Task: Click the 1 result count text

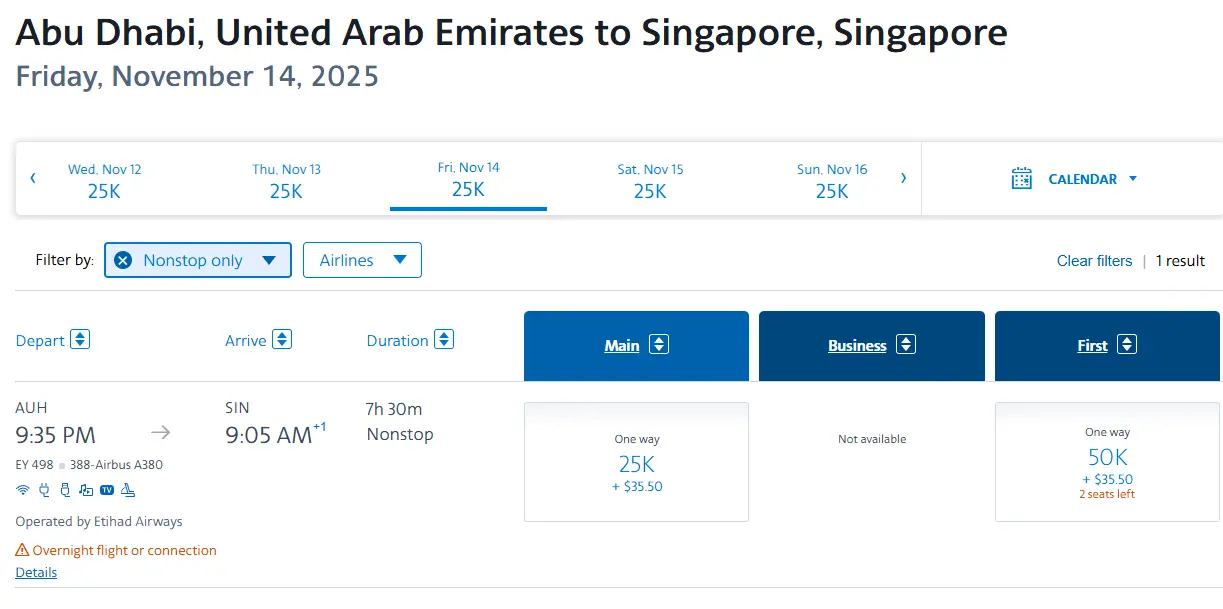Action: pos(1180,261)
